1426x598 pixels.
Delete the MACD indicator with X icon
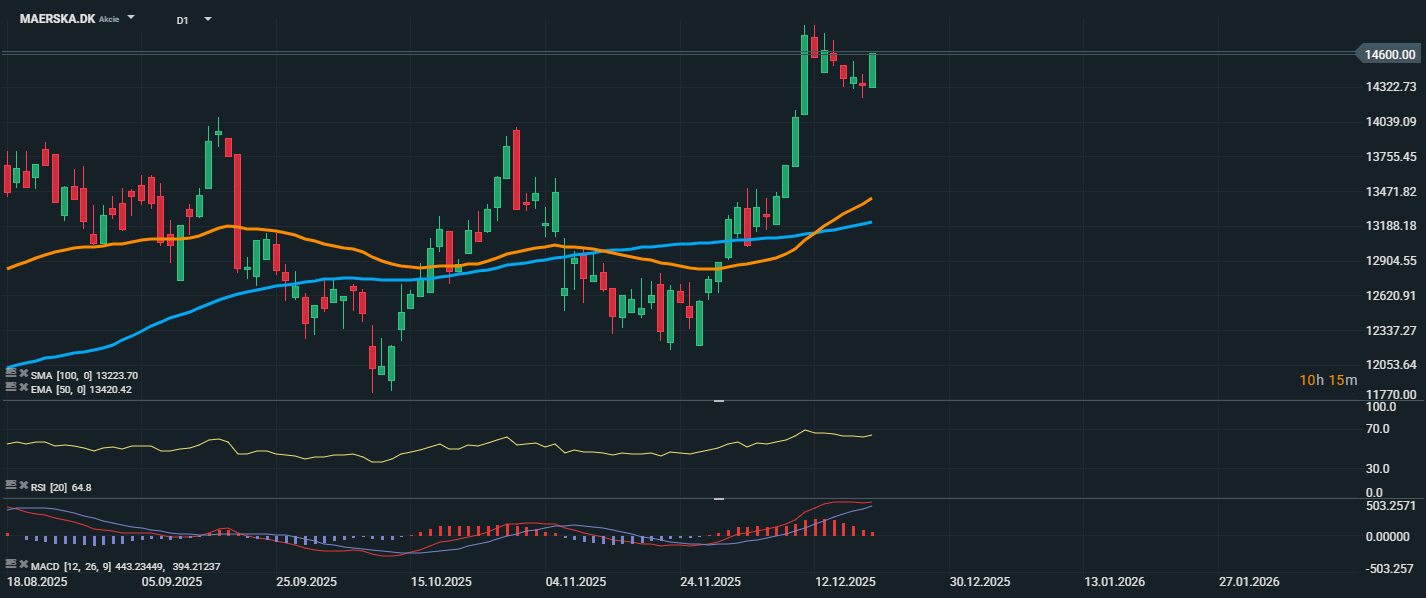click(23, 566)
